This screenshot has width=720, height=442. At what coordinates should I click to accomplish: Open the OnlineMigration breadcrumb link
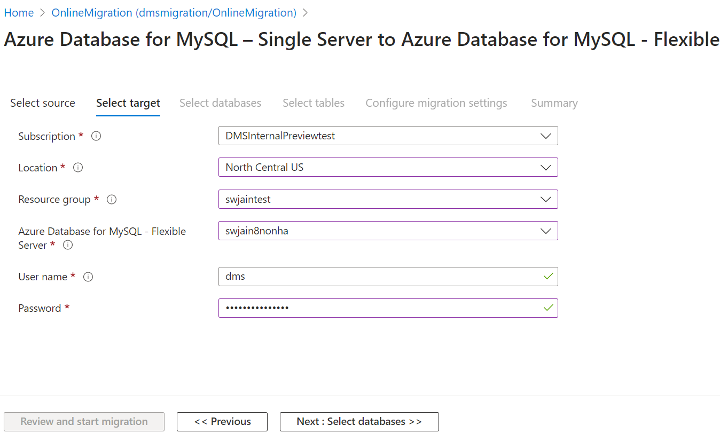(x=174, y=13)
